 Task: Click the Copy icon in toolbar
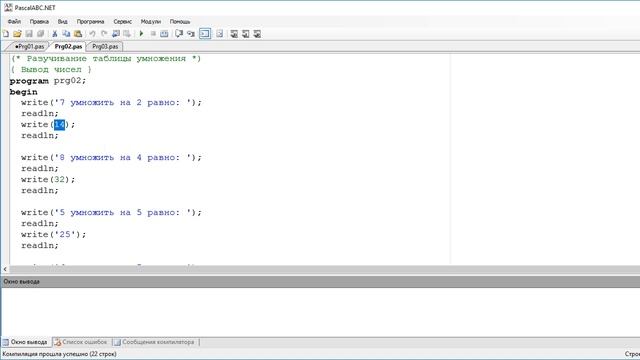[x=66, y=34]
